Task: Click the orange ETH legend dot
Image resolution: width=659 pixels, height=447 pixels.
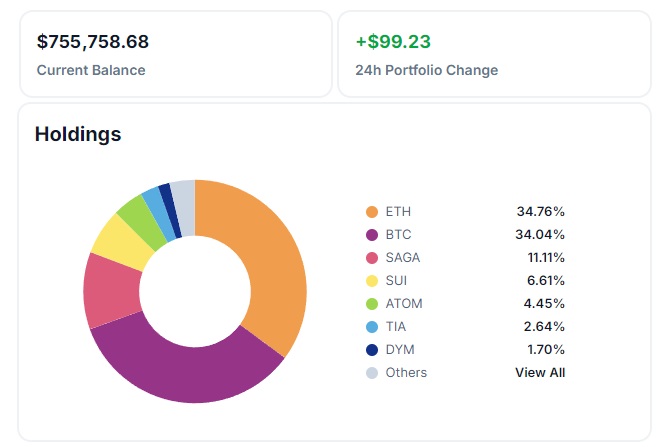Action: [x=372, y=212]
